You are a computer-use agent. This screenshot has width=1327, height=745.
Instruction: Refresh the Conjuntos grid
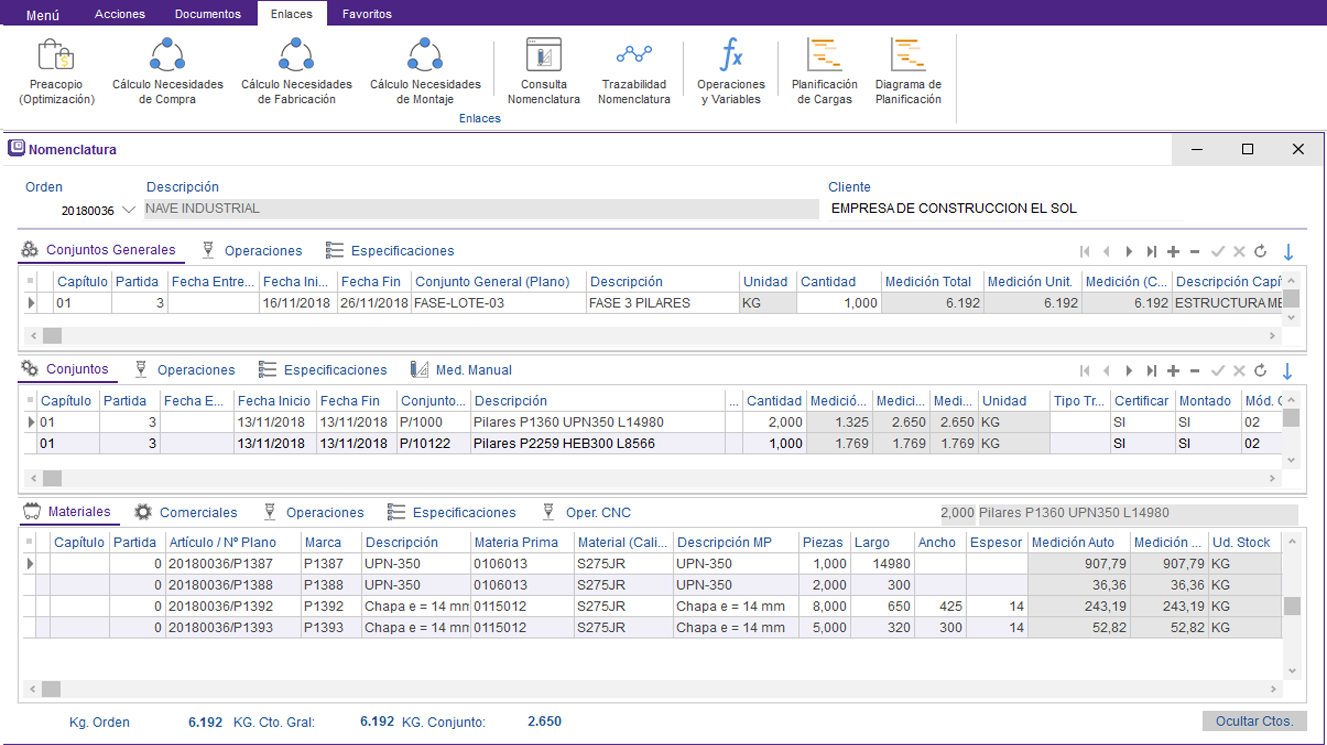1260,371
